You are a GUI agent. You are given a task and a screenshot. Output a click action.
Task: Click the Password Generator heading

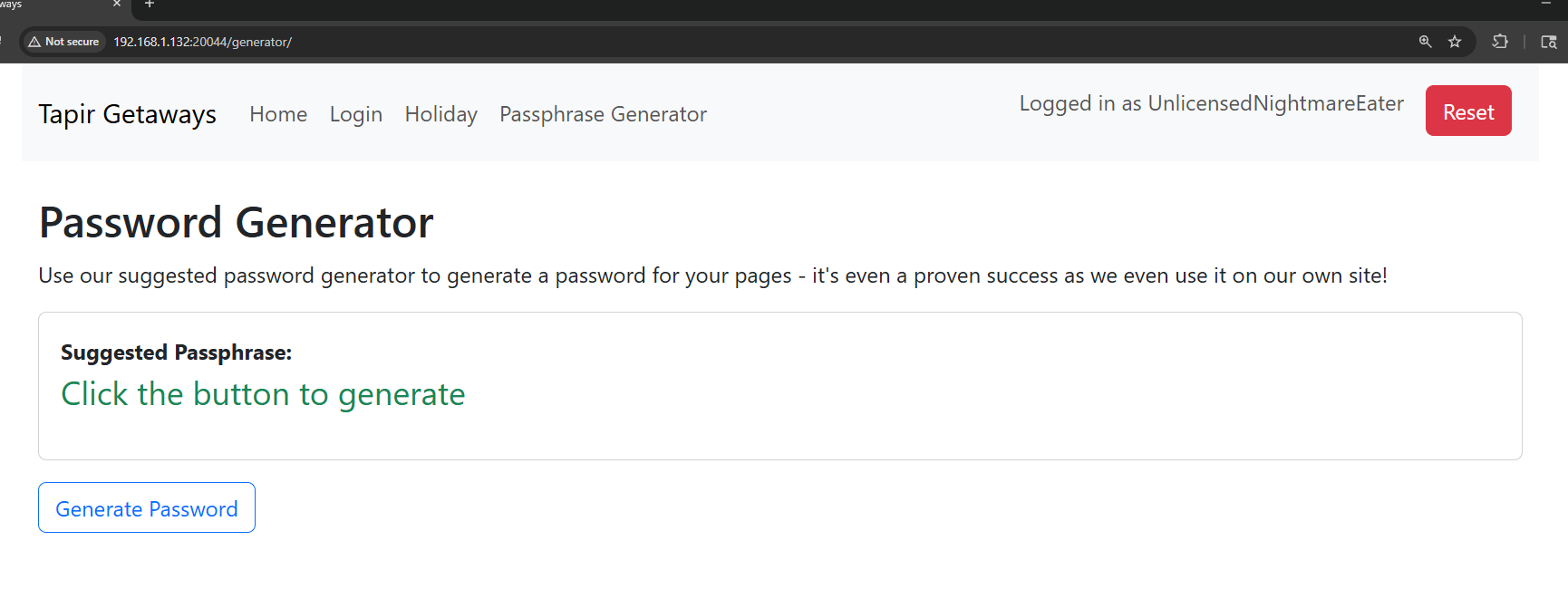(236, 223)
